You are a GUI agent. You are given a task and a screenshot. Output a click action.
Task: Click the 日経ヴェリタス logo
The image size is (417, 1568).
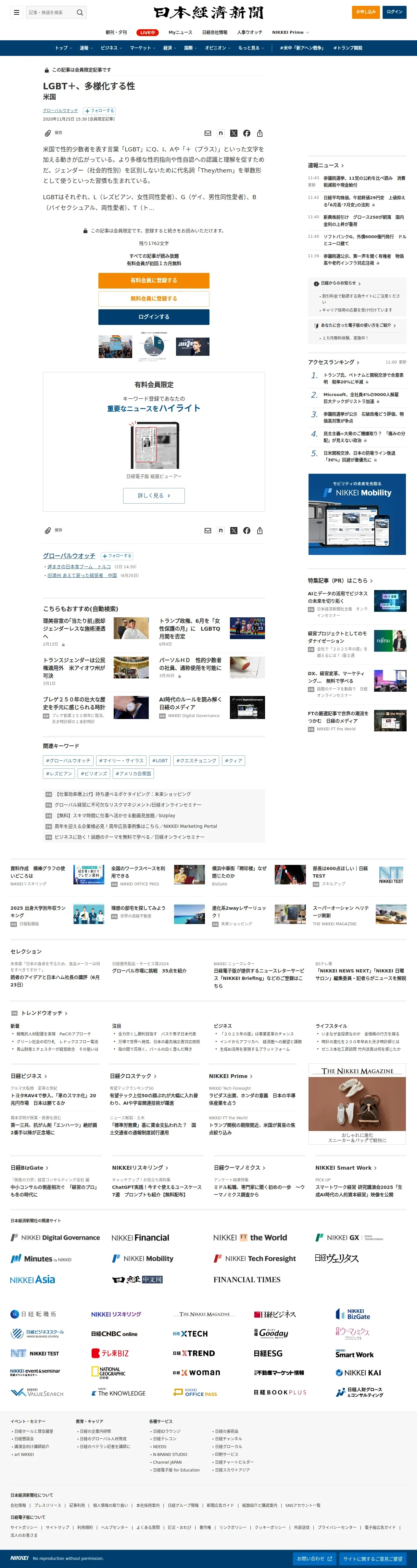coord(337,1258)
